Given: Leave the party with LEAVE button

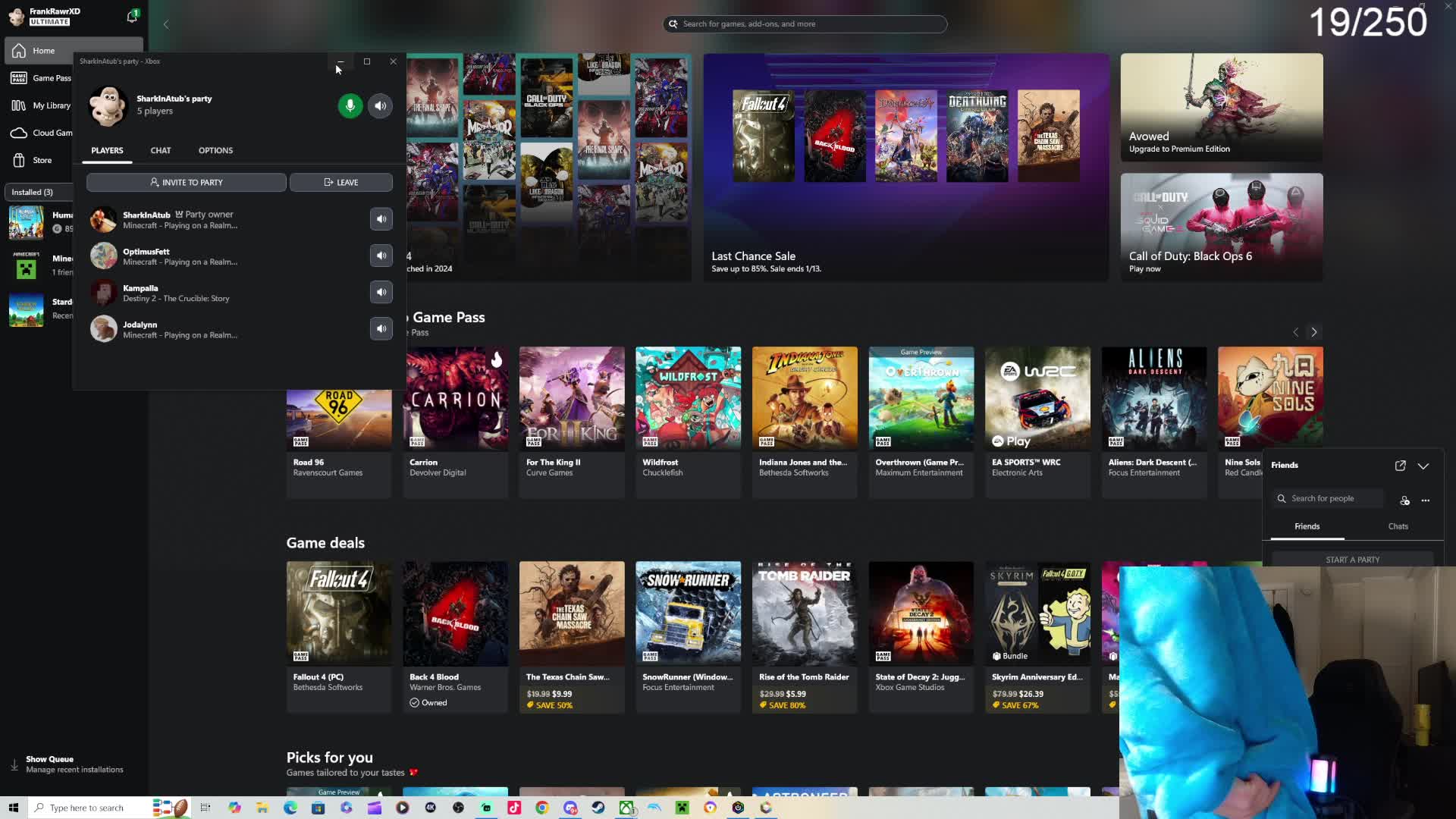Looking at the screenshot, I should (x=340, y=182).
